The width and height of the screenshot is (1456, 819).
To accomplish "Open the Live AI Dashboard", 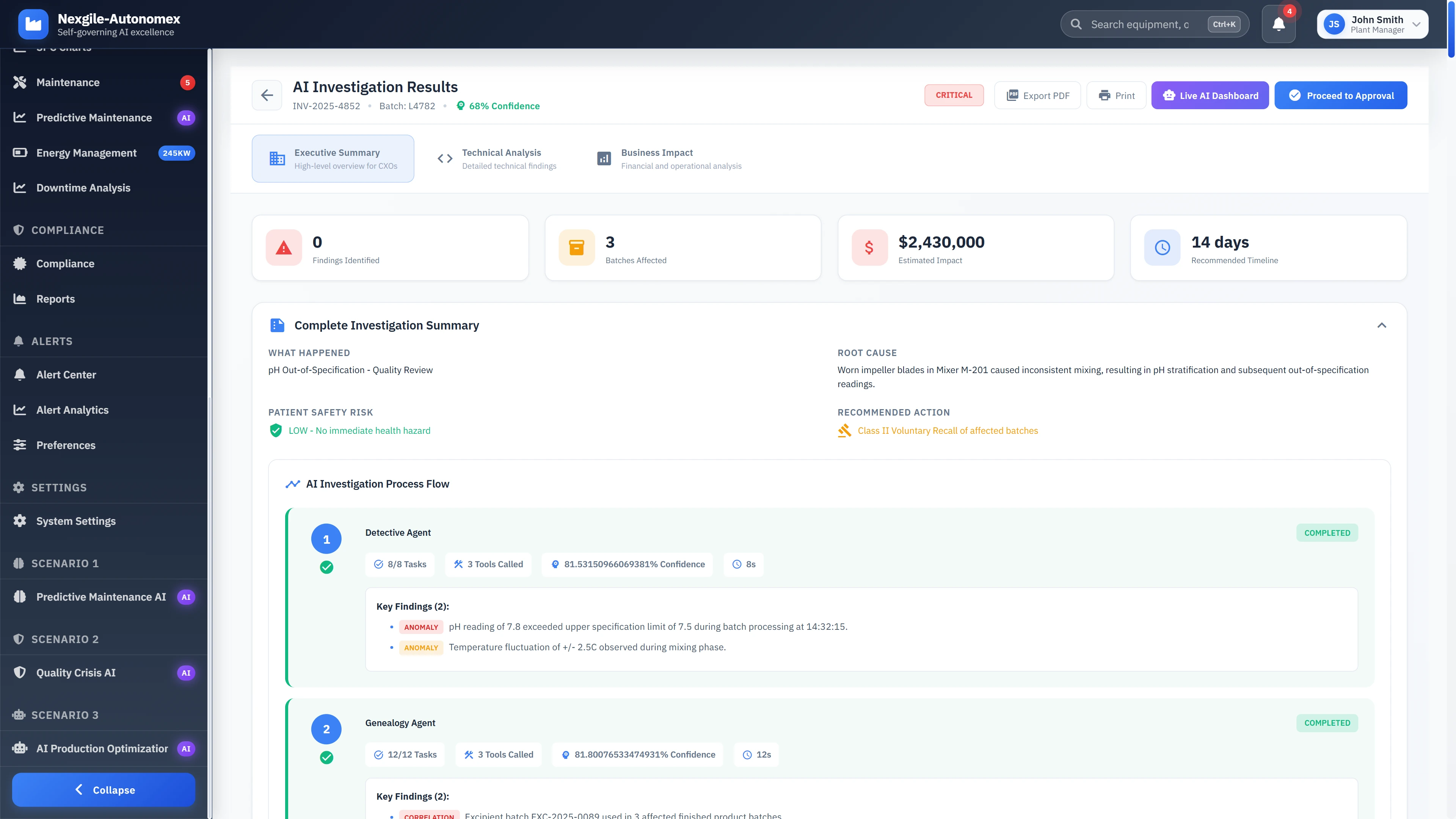I will click(x=1210, y=95).
